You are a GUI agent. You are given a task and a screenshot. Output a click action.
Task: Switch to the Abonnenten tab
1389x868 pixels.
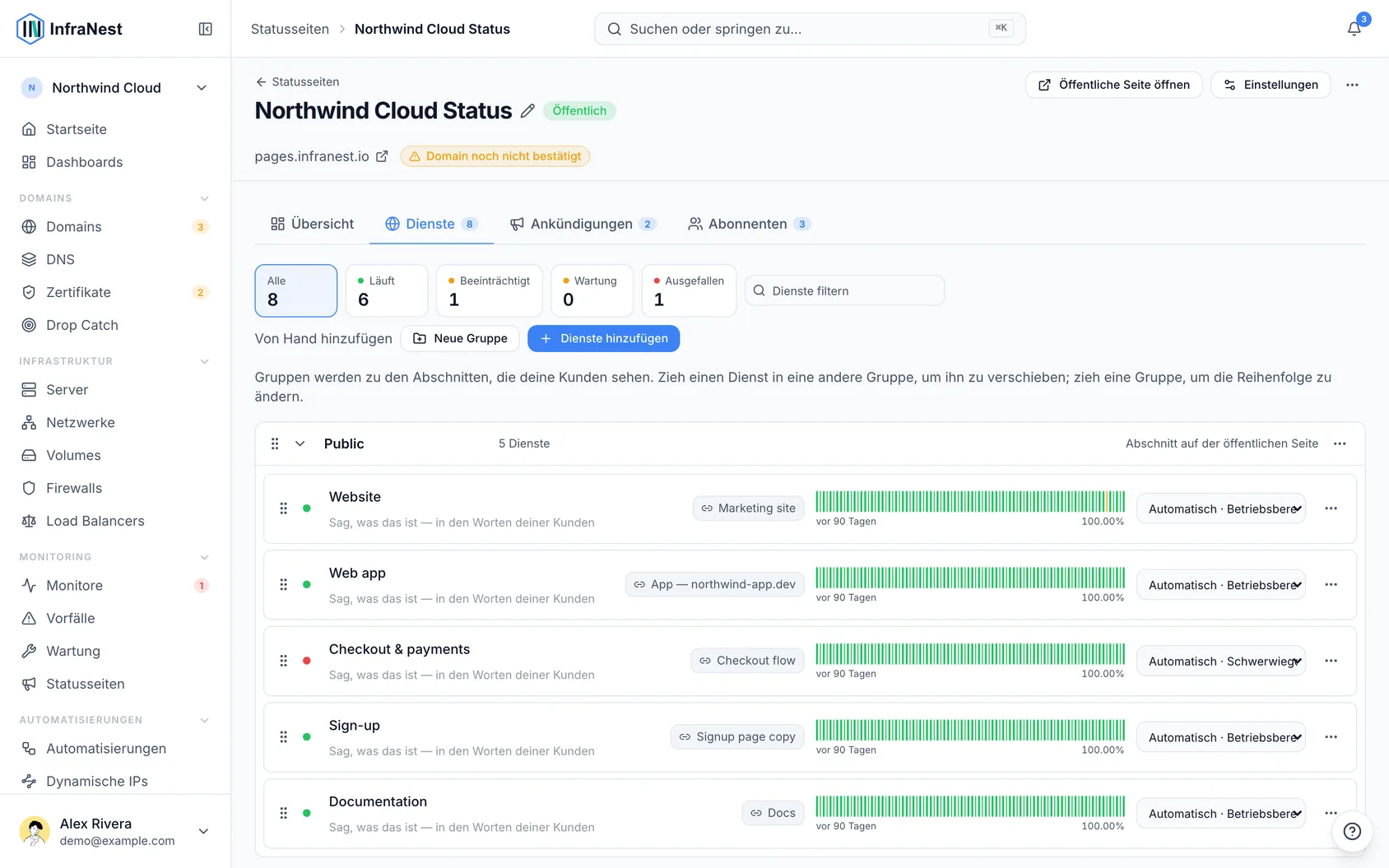click(x=749, y=224)
